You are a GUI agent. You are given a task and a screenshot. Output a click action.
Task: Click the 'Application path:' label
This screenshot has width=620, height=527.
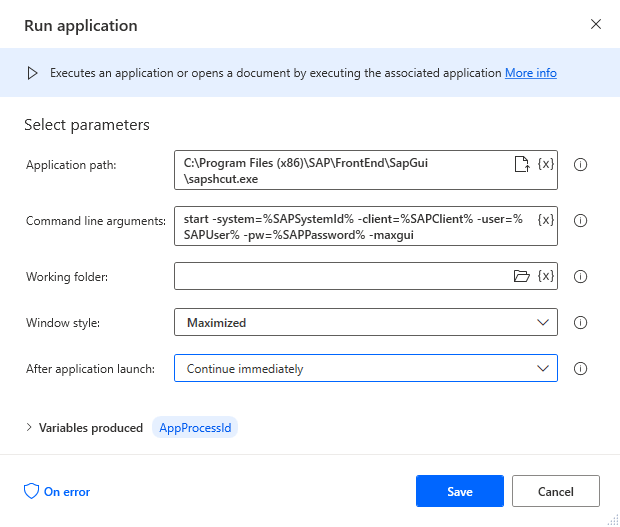pos(71,164)
